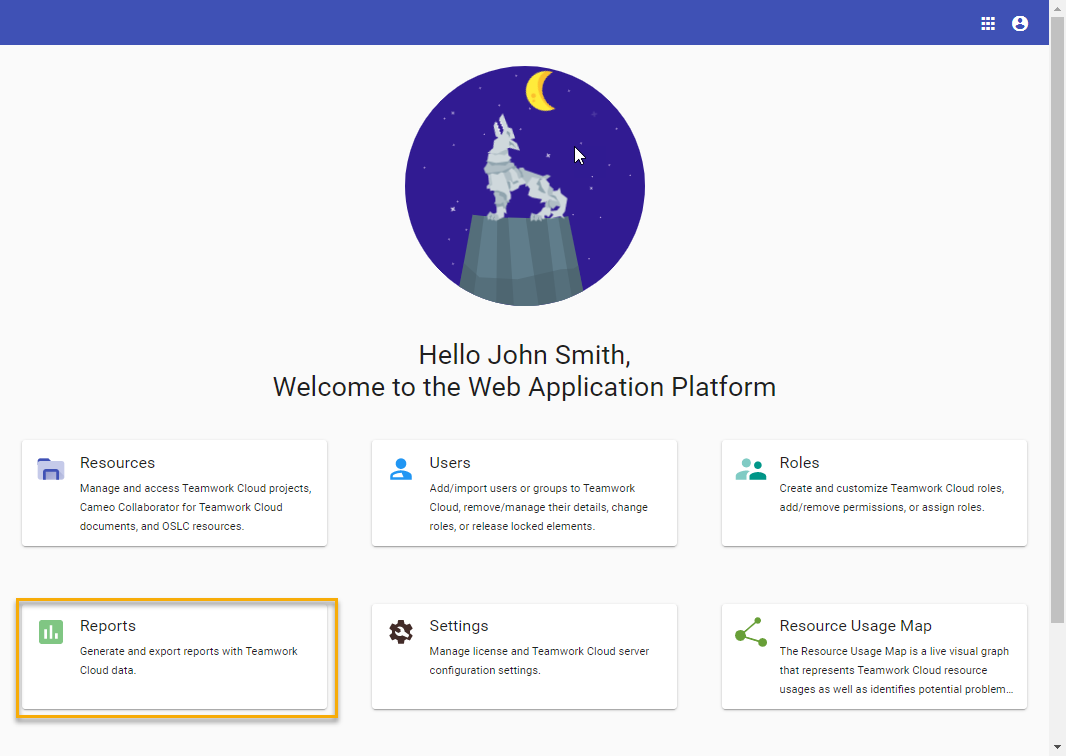
Task: Click the Users person icon
Action: point(401,469)
